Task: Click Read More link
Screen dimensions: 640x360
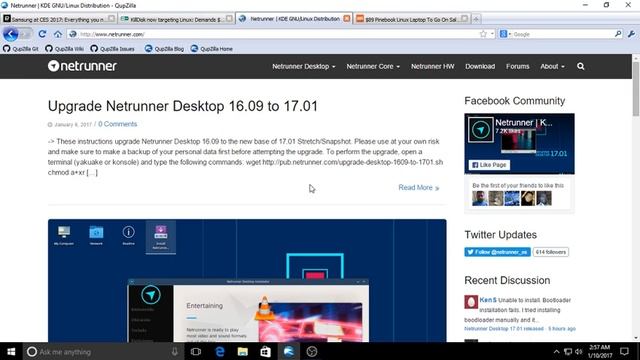Action: 419,188
